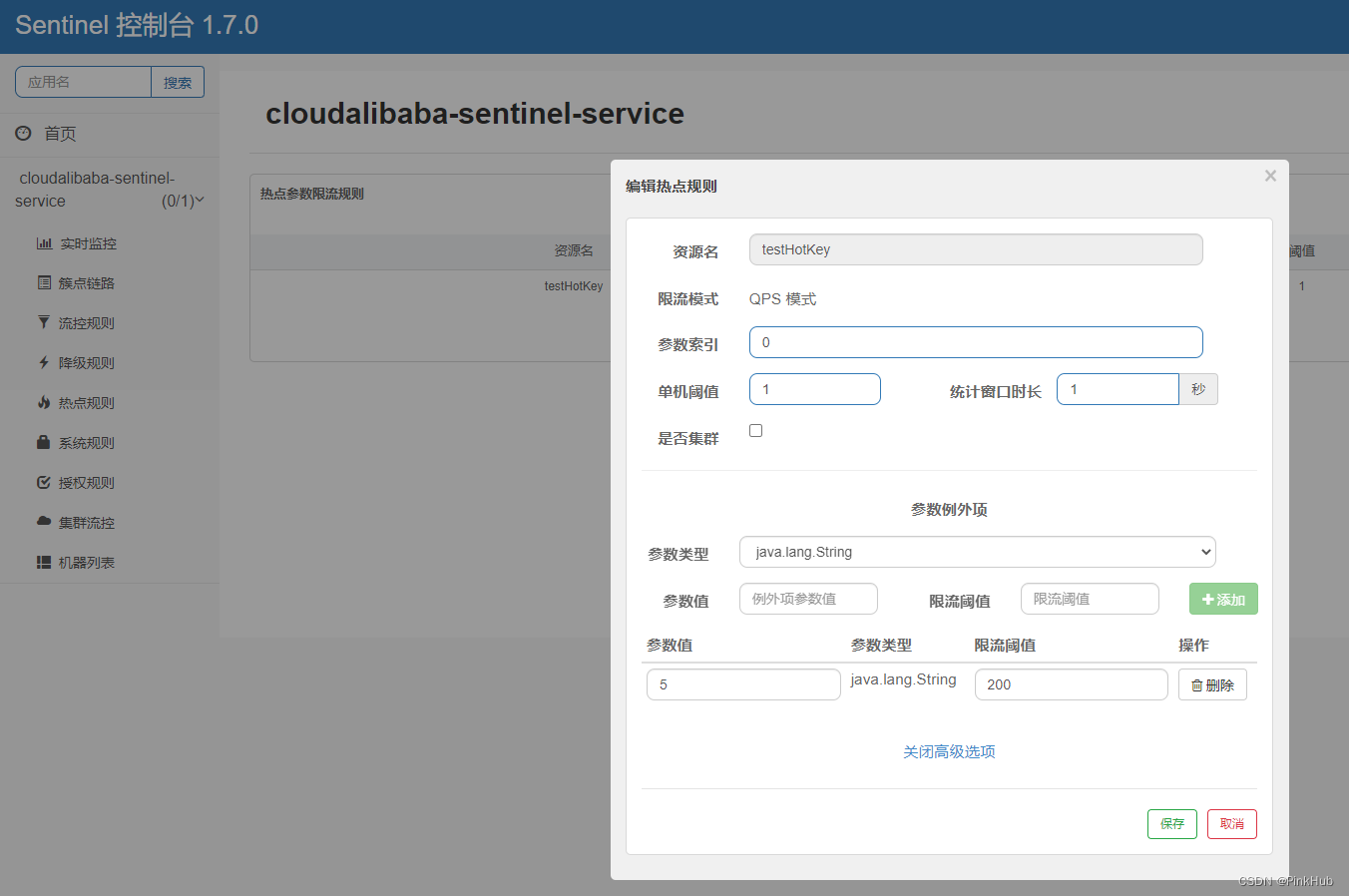Toggle the 是否集群 checkbox

[756, 431]
